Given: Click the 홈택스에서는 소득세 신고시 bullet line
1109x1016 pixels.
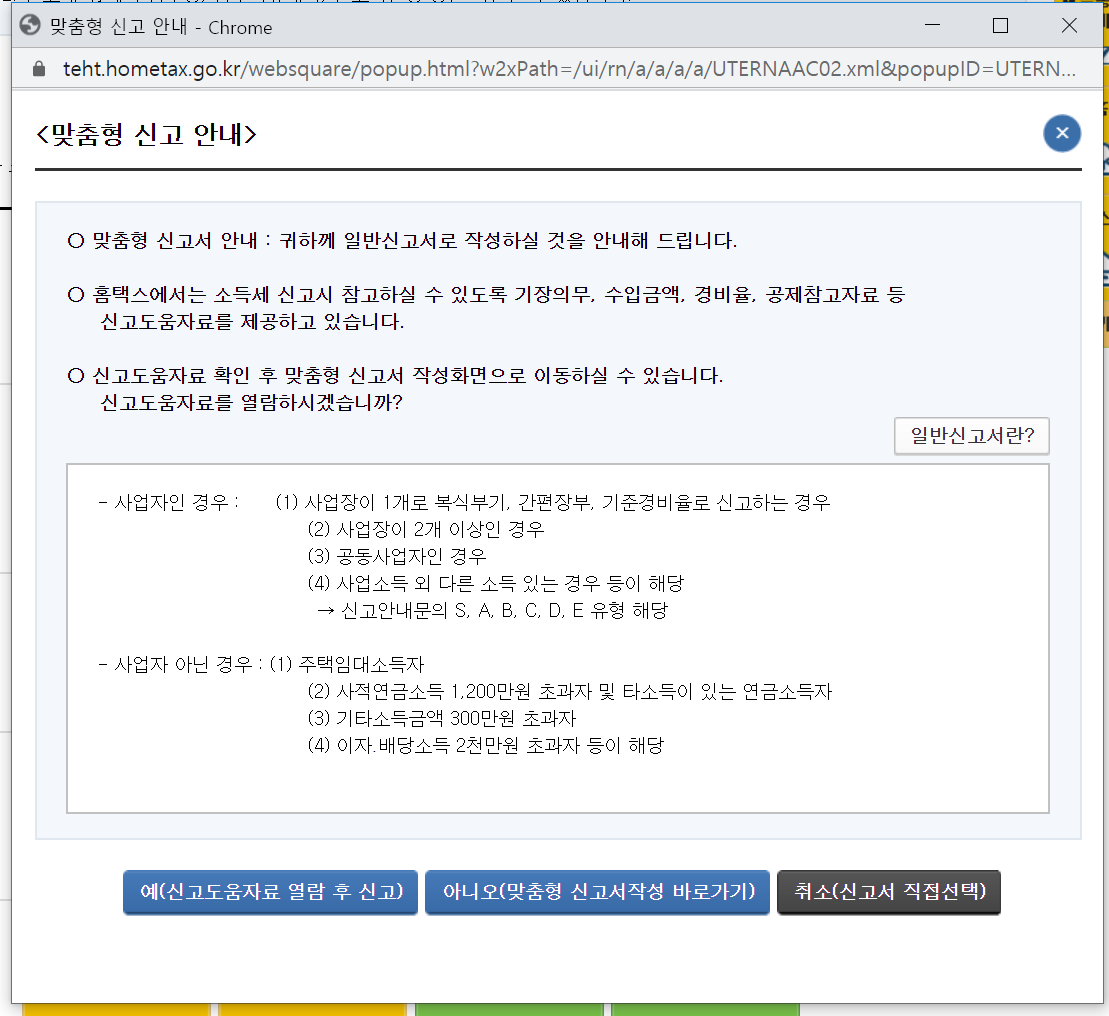Looking at the screenshot, I should 485,295.
